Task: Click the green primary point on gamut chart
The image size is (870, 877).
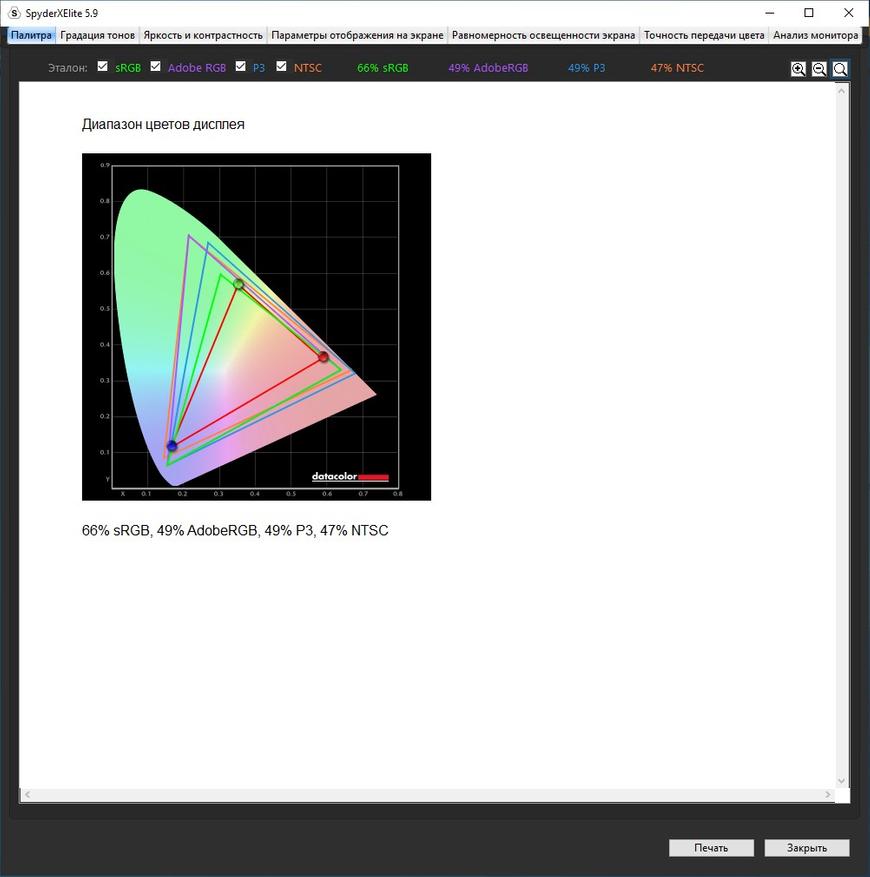Action: [x=238, y=284]
